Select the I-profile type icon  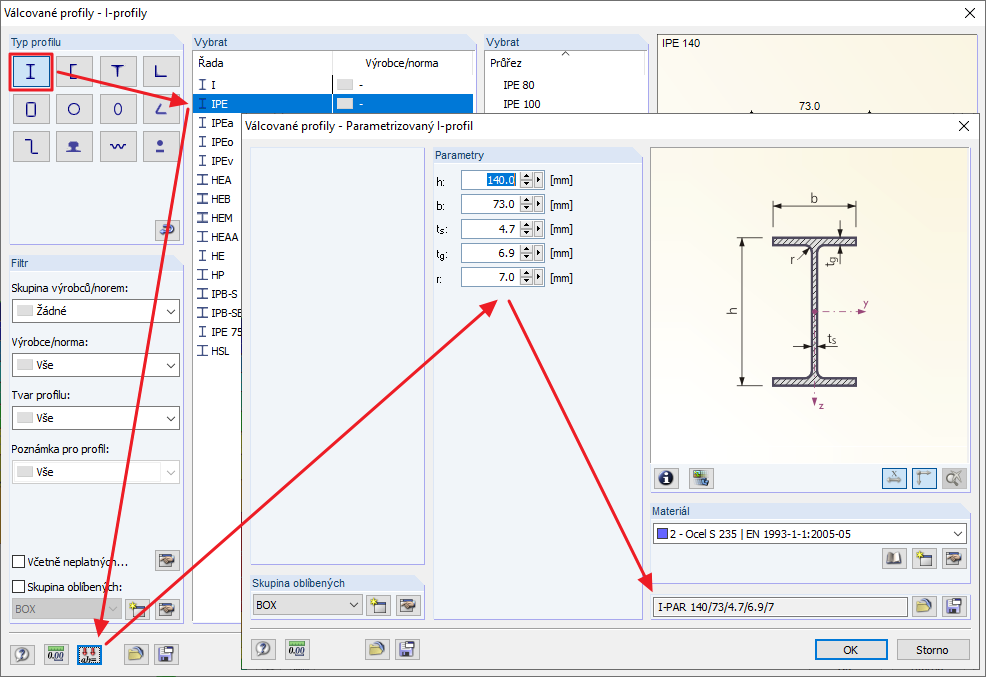pyautogui.click(x=30, y=72)
